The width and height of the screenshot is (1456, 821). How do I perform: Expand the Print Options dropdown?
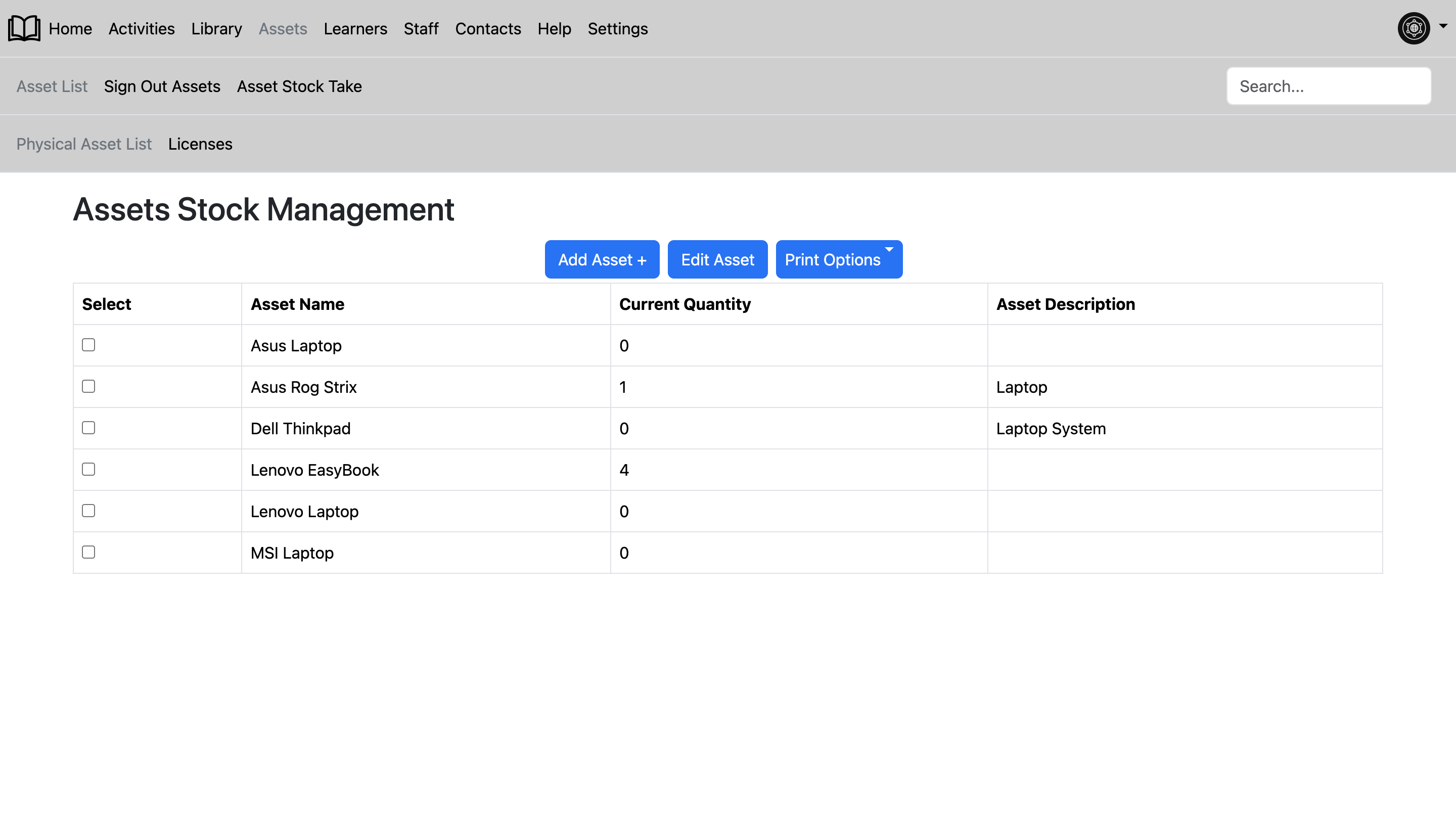(x=838, y=259)
